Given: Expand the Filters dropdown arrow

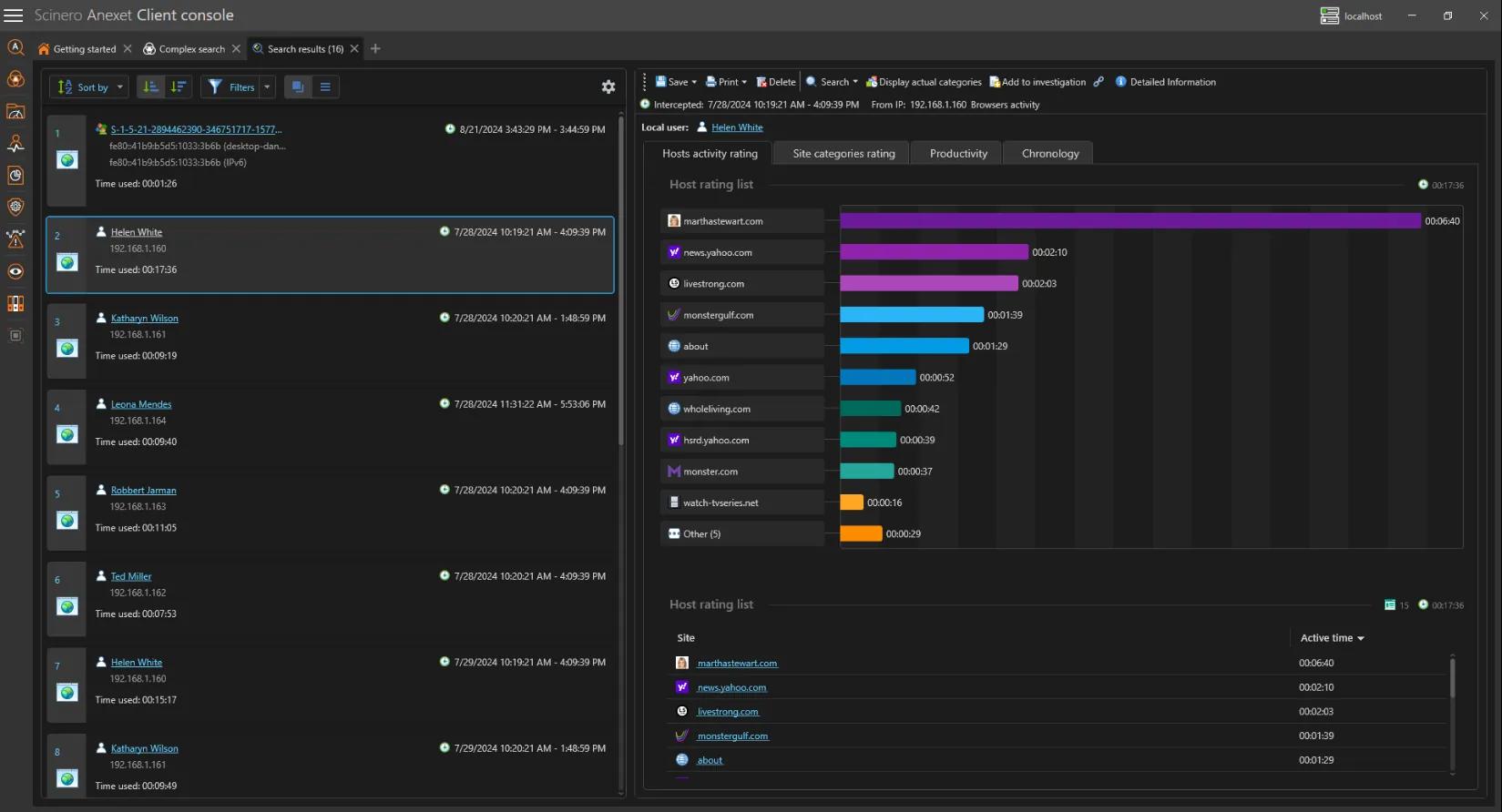Looking at the screenshot, I should pos(267,86).
